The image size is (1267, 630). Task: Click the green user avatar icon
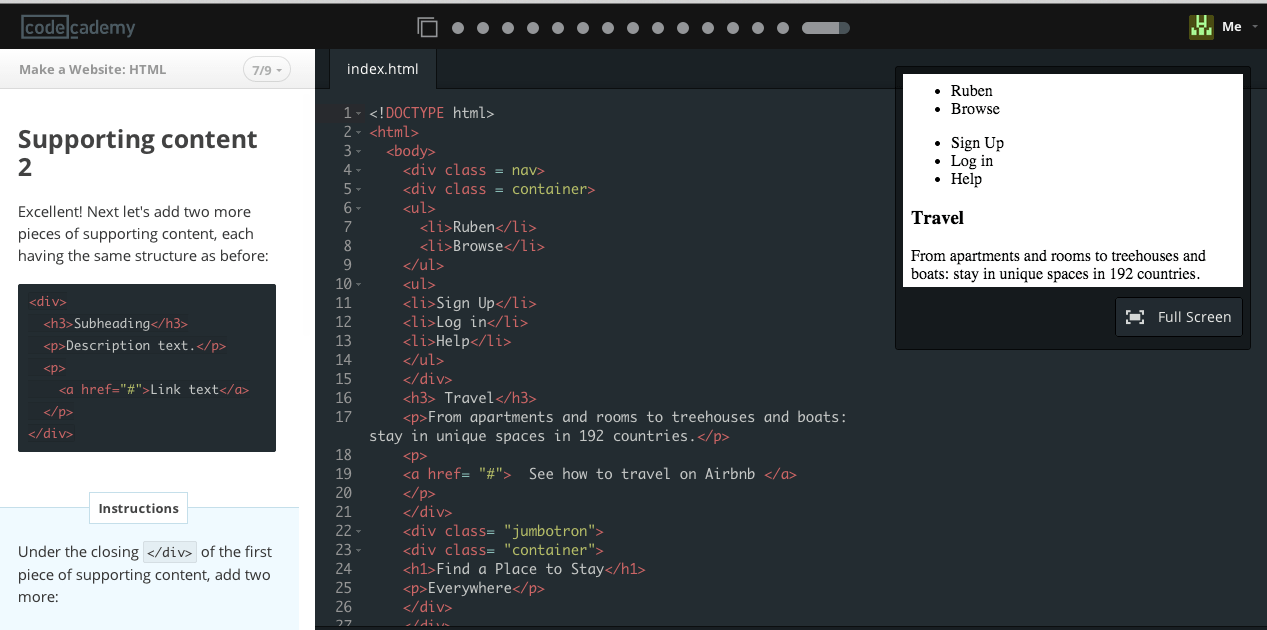click(1200, 27)
